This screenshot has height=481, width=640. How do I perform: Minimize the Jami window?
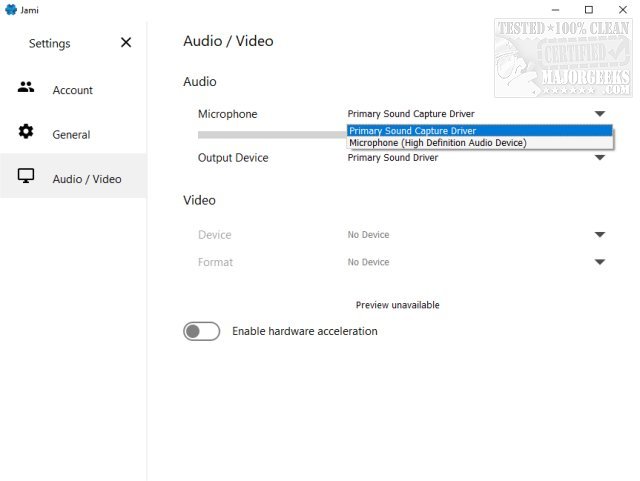click(555, 9)
